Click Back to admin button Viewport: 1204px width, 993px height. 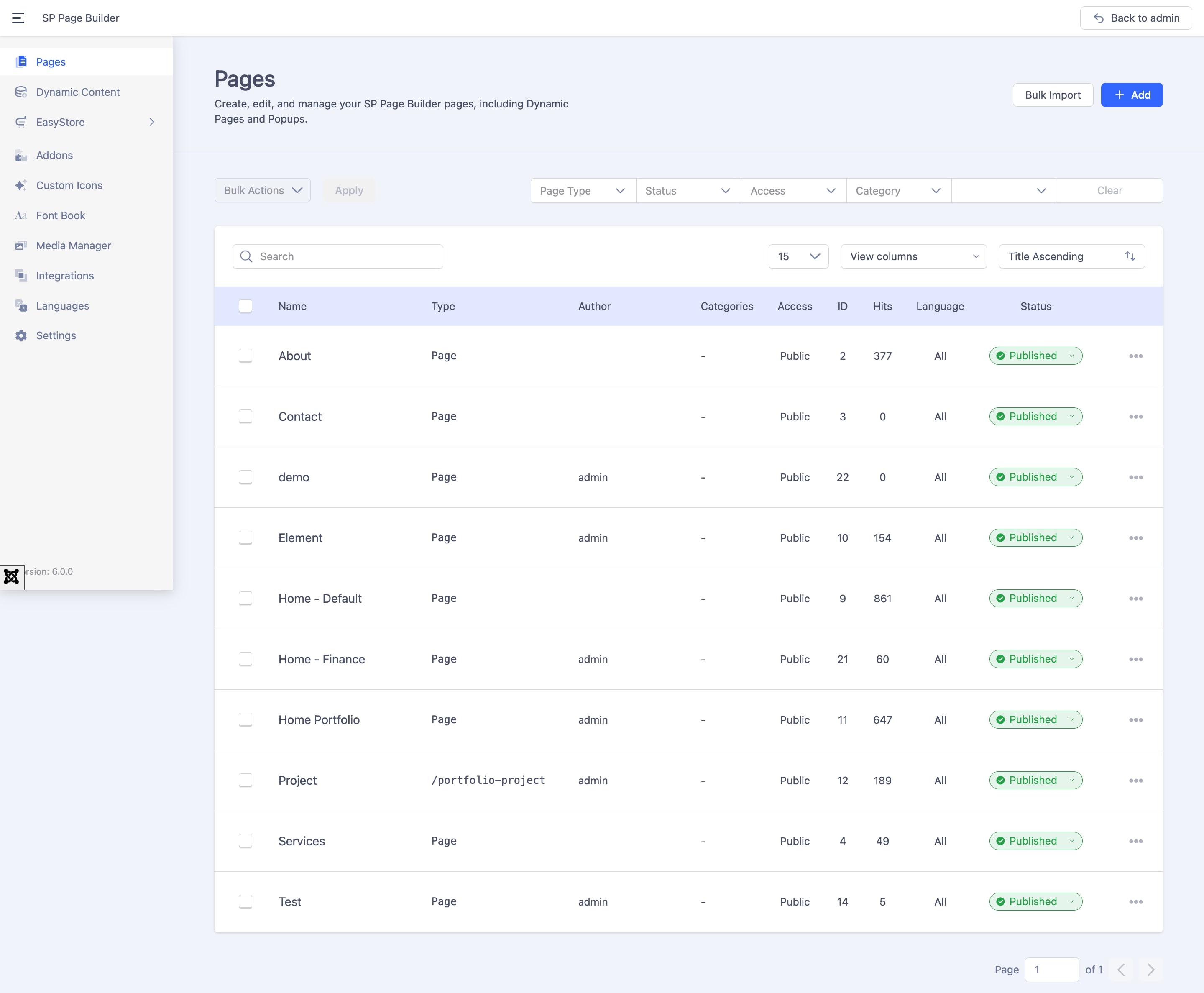(1135, 18)
